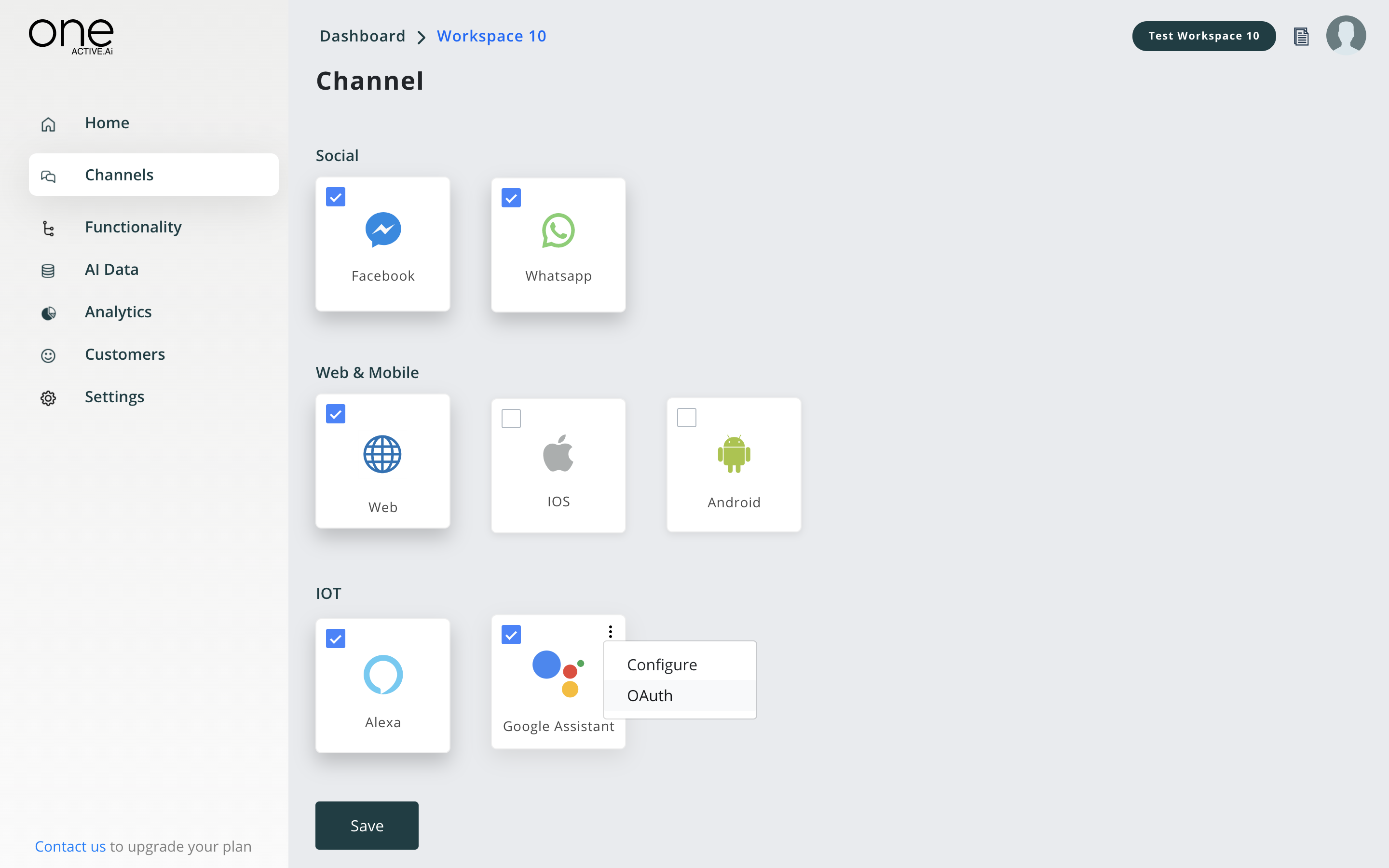1389x868 pixels.
Task: Select Channels in the sidebar
Action: point(154,175)
